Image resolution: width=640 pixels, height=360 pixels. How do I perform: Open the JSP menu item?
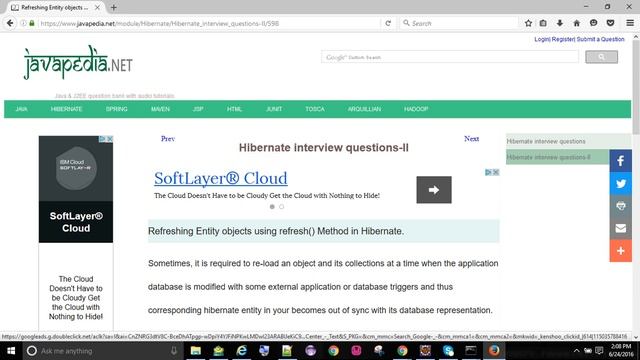[x=198, y=109]
